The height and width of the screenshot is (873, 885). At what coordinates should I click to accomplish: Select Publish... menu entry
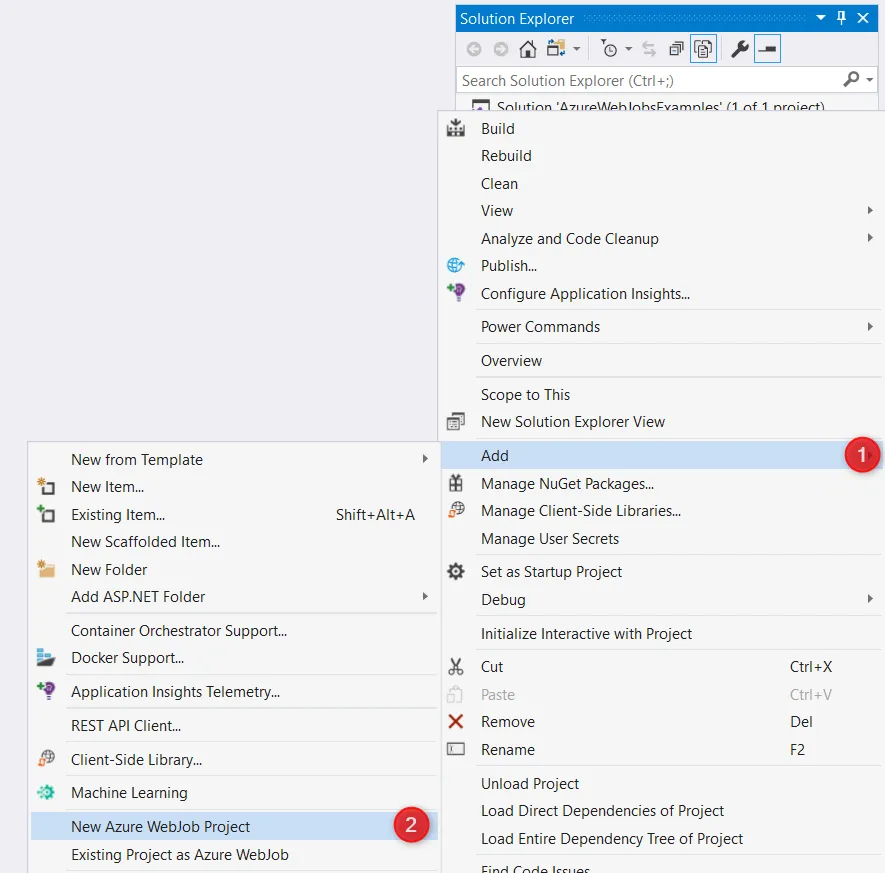point(661,266)
